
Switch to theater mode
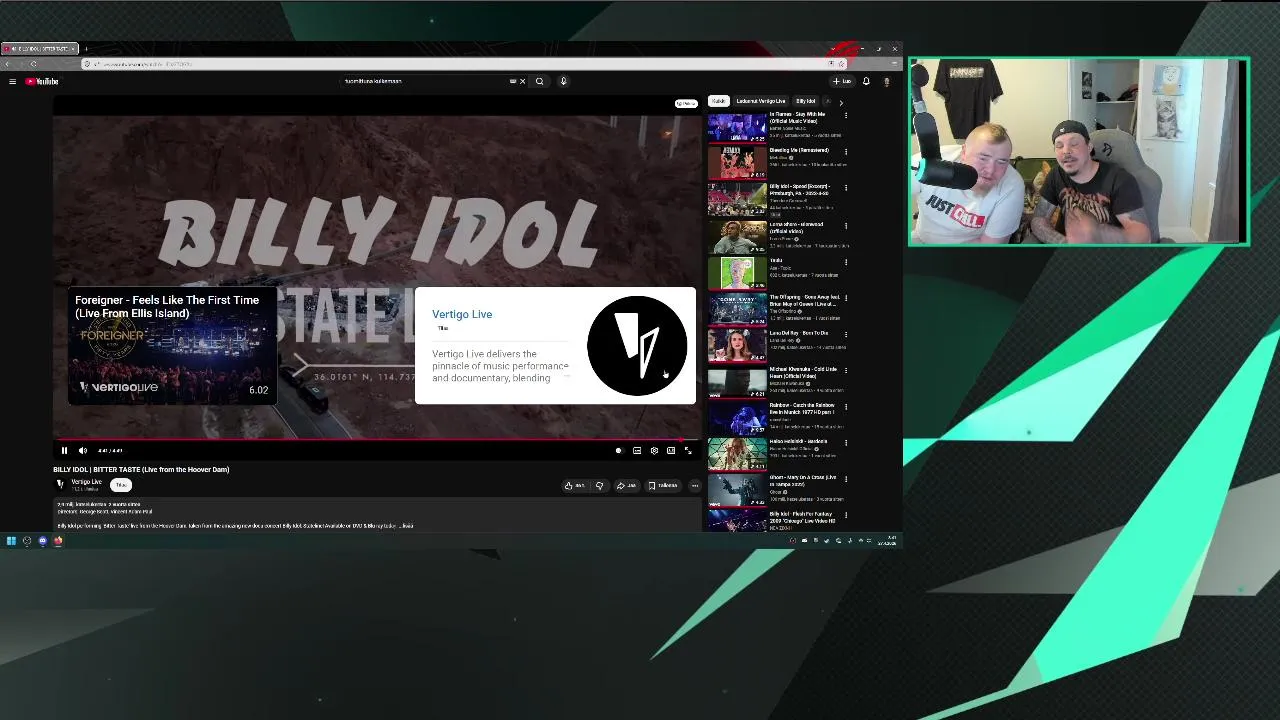[x=671, y=450]
